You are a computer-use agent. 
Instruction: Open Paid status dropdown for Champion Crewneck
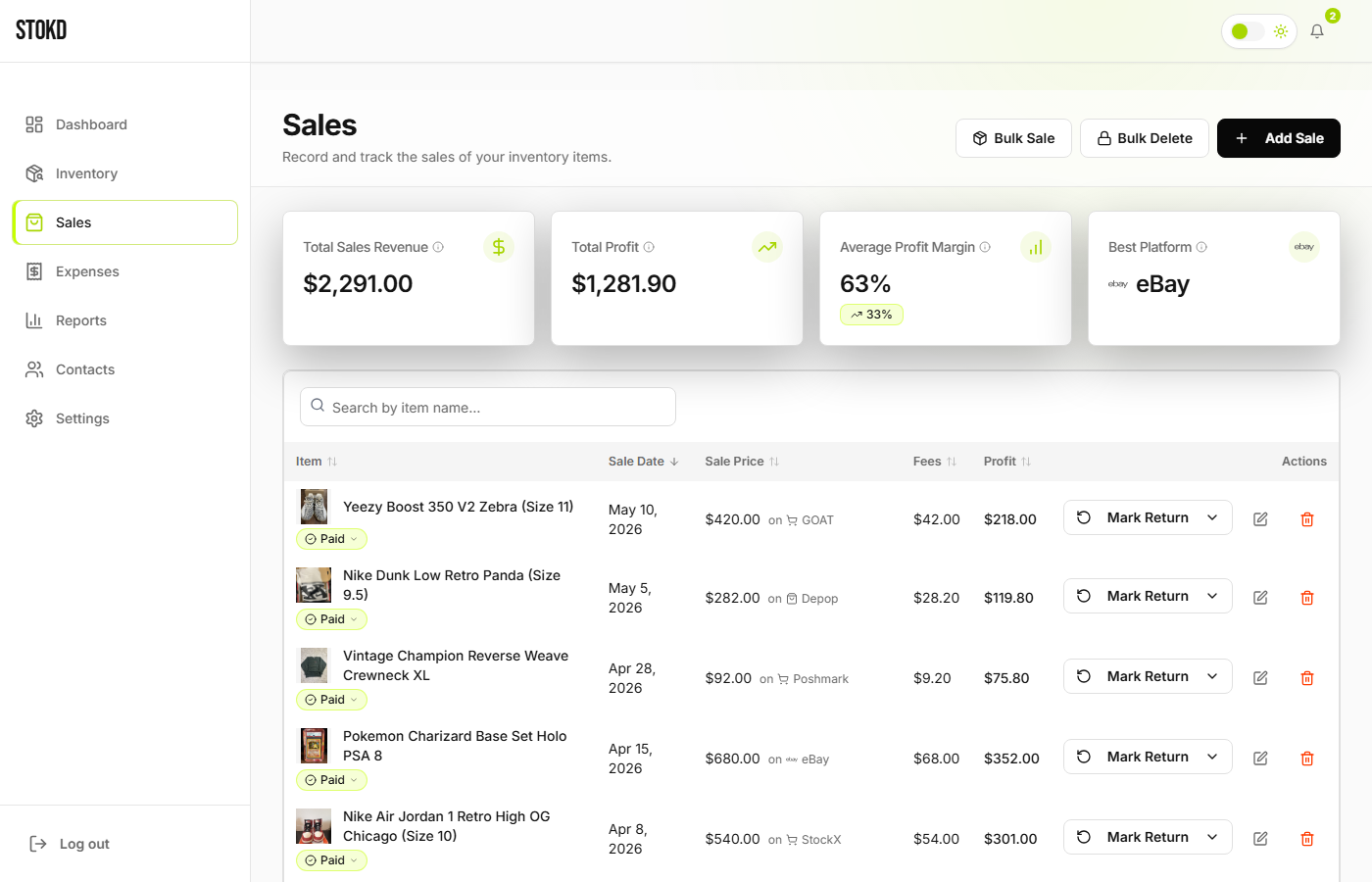click(x=331, y=700)
